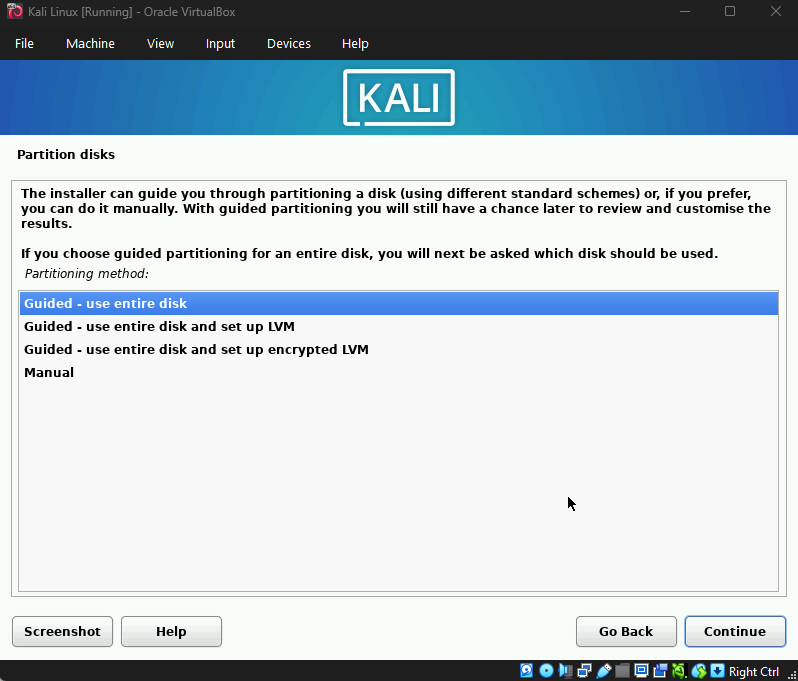Click the USB devices status icon

(x=603, y=671)
